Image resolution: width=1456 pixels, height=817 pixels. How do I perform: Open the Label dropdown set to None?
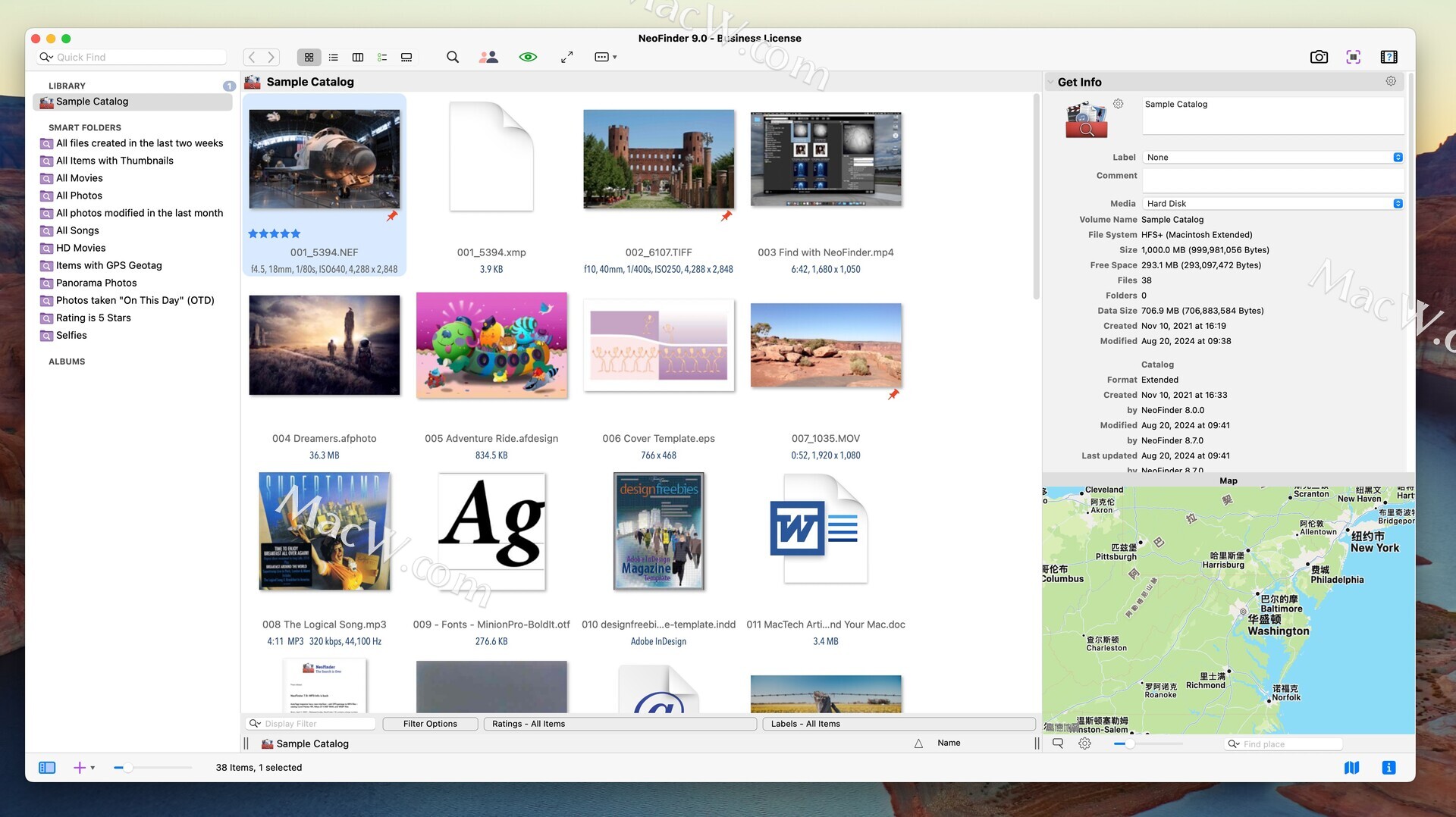click(x=1272, y=157)
